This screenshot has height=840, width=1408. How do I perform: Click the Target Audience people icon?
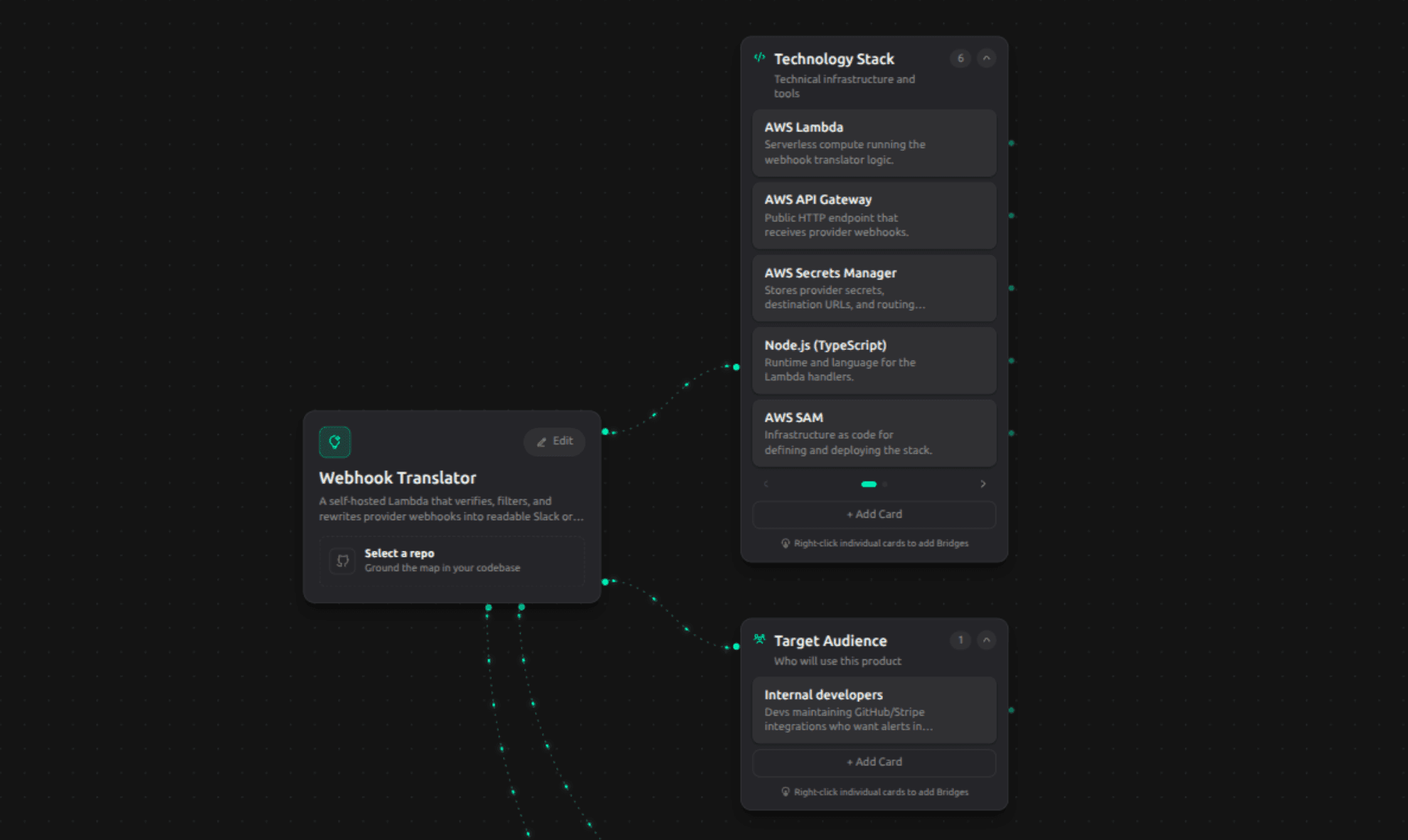760,639
